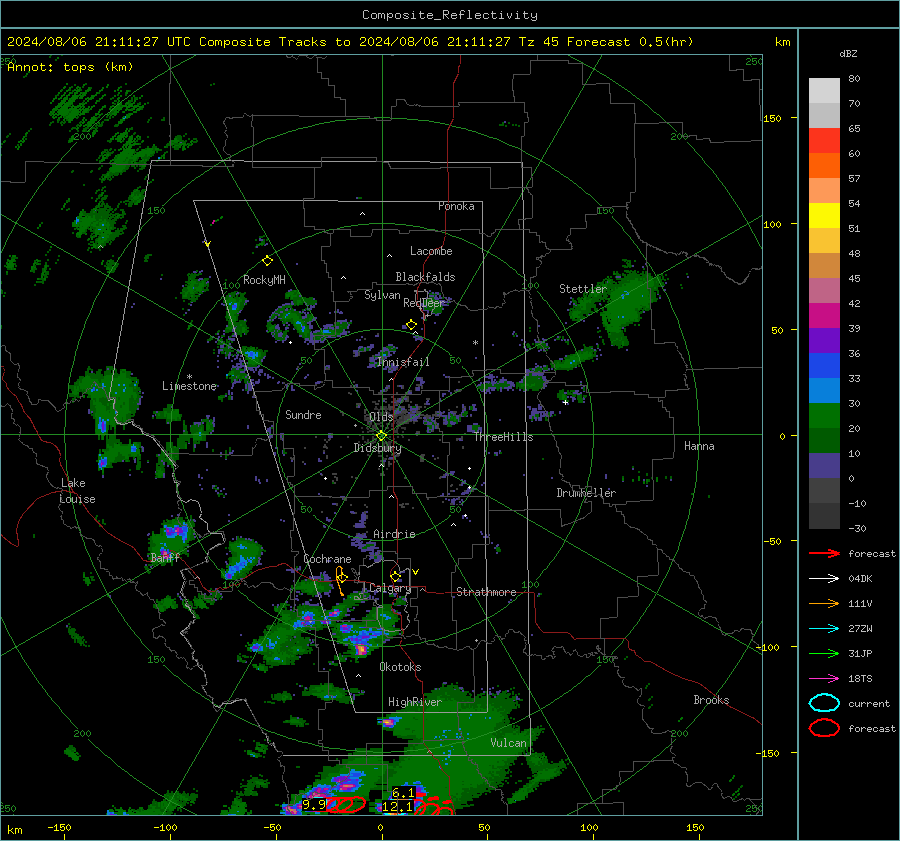Screen dimensions: 900x841
Task: Click the 'Annot: tops (km)' label
Action: pyautogui.click(x=70, y=67)
